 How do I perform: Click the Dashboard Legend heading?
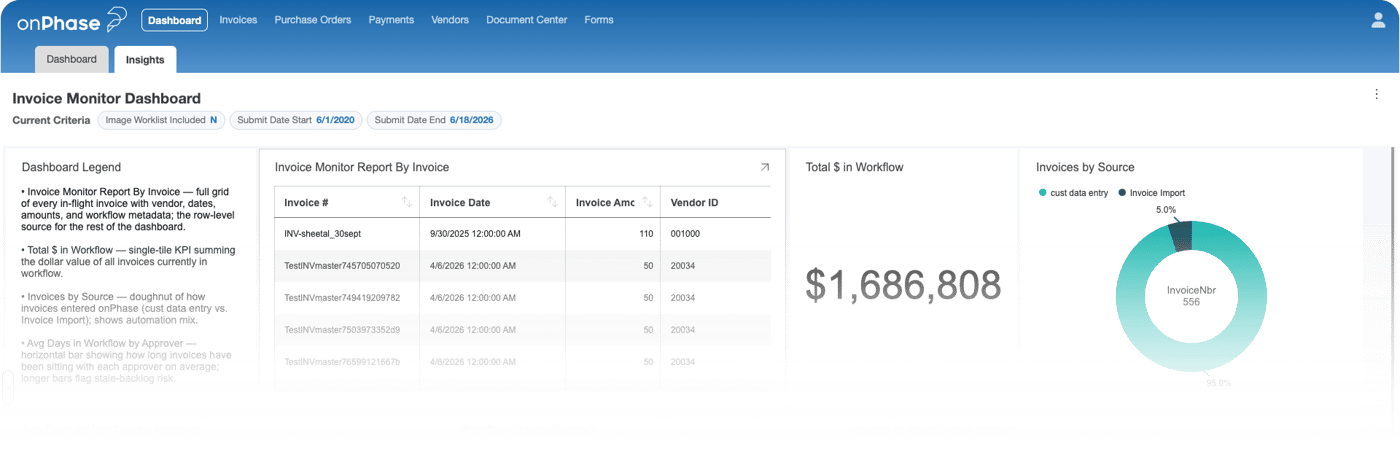click(x=71, y=167)
